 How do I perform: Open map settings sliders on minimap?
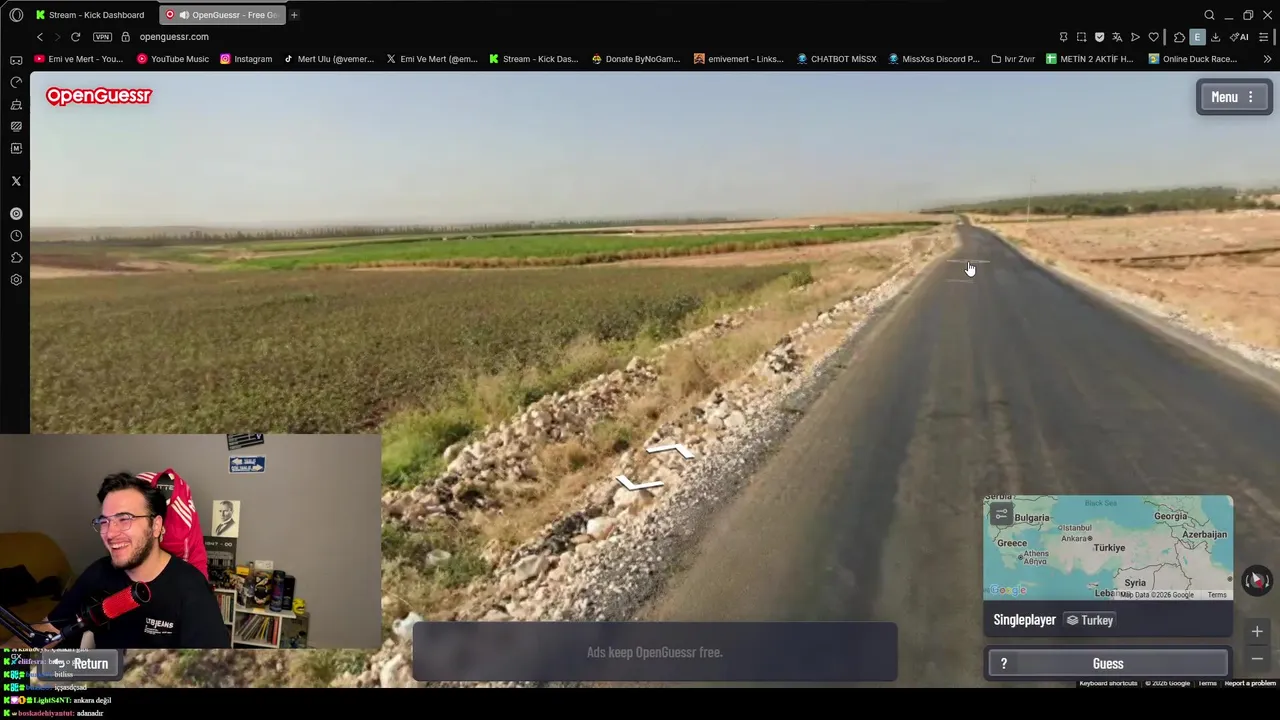point(1001,514)
